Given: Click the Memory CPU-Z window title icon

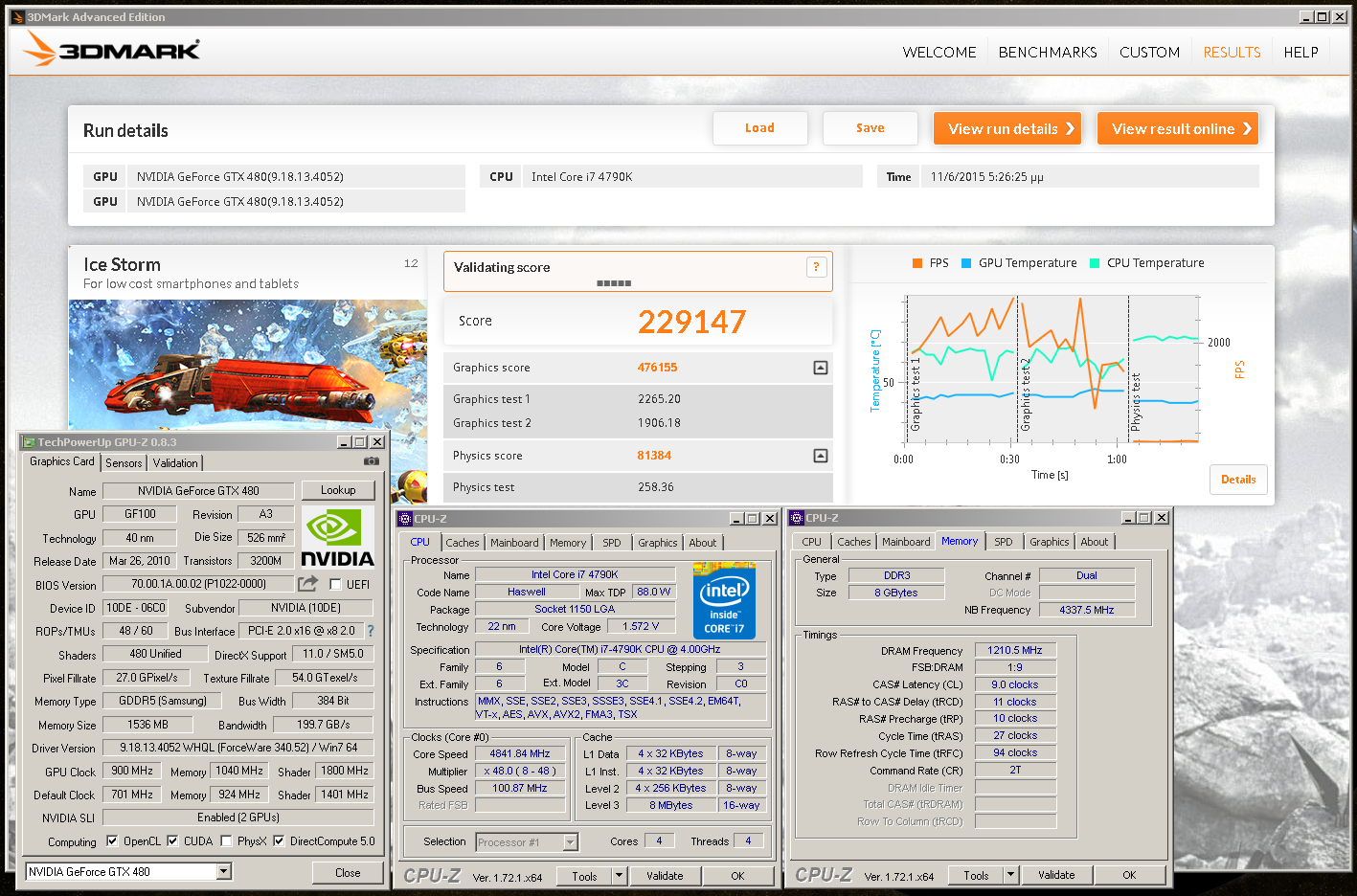Looking at the screenshot, I should [797, 518].
